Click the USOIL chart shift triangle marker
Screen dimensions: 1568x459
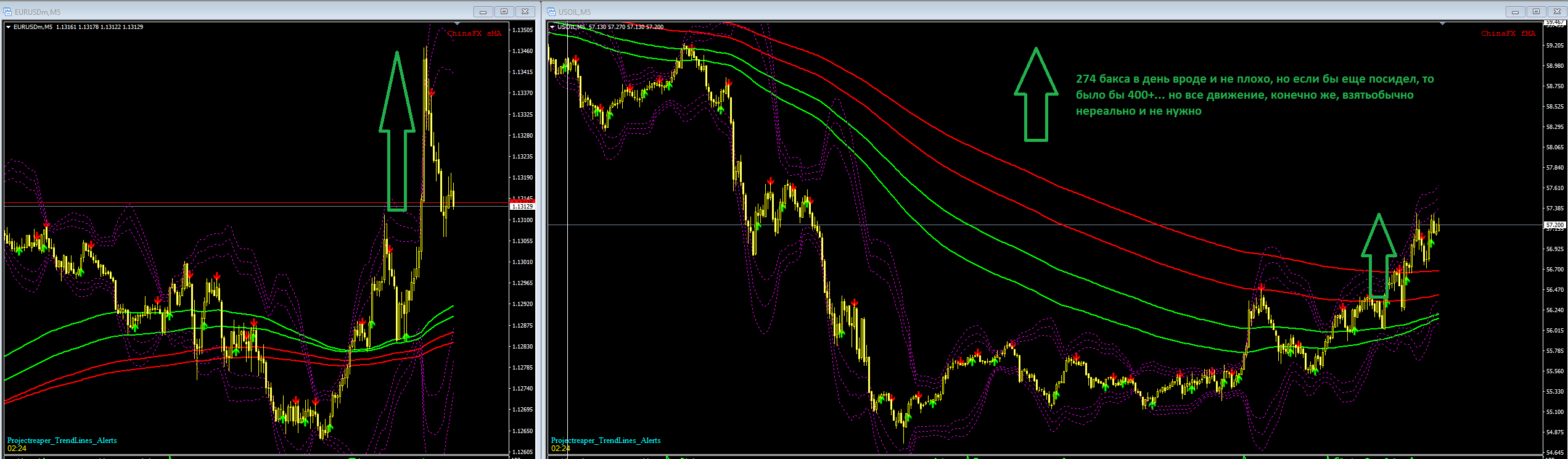point(1442,23)
